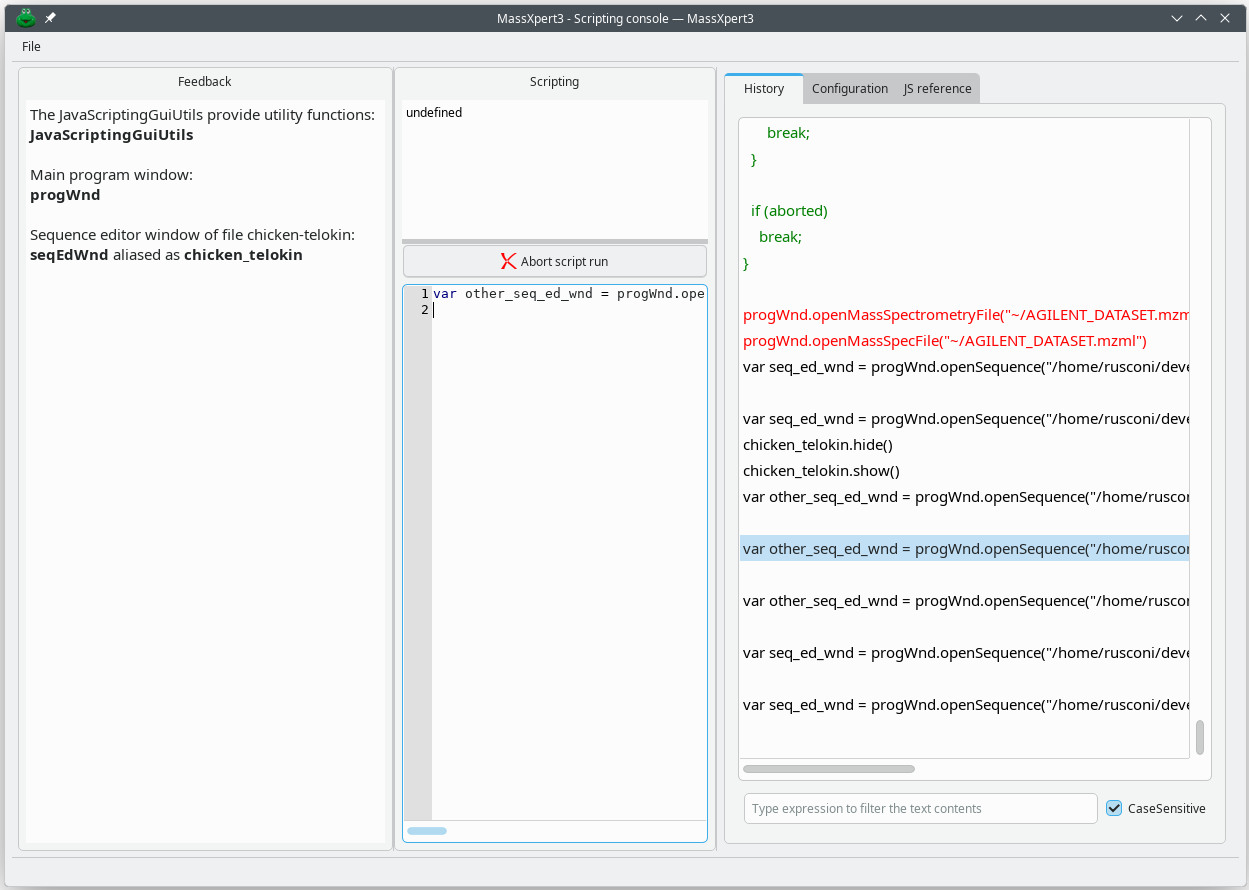
Task: Open the File menu
Action: tap(31, 46)
